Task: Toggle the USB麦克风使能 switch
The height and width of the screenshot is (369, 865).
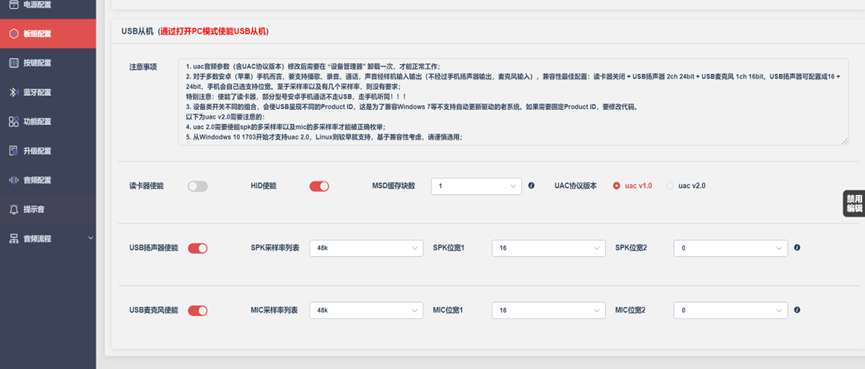Action: tap(197, 311)
